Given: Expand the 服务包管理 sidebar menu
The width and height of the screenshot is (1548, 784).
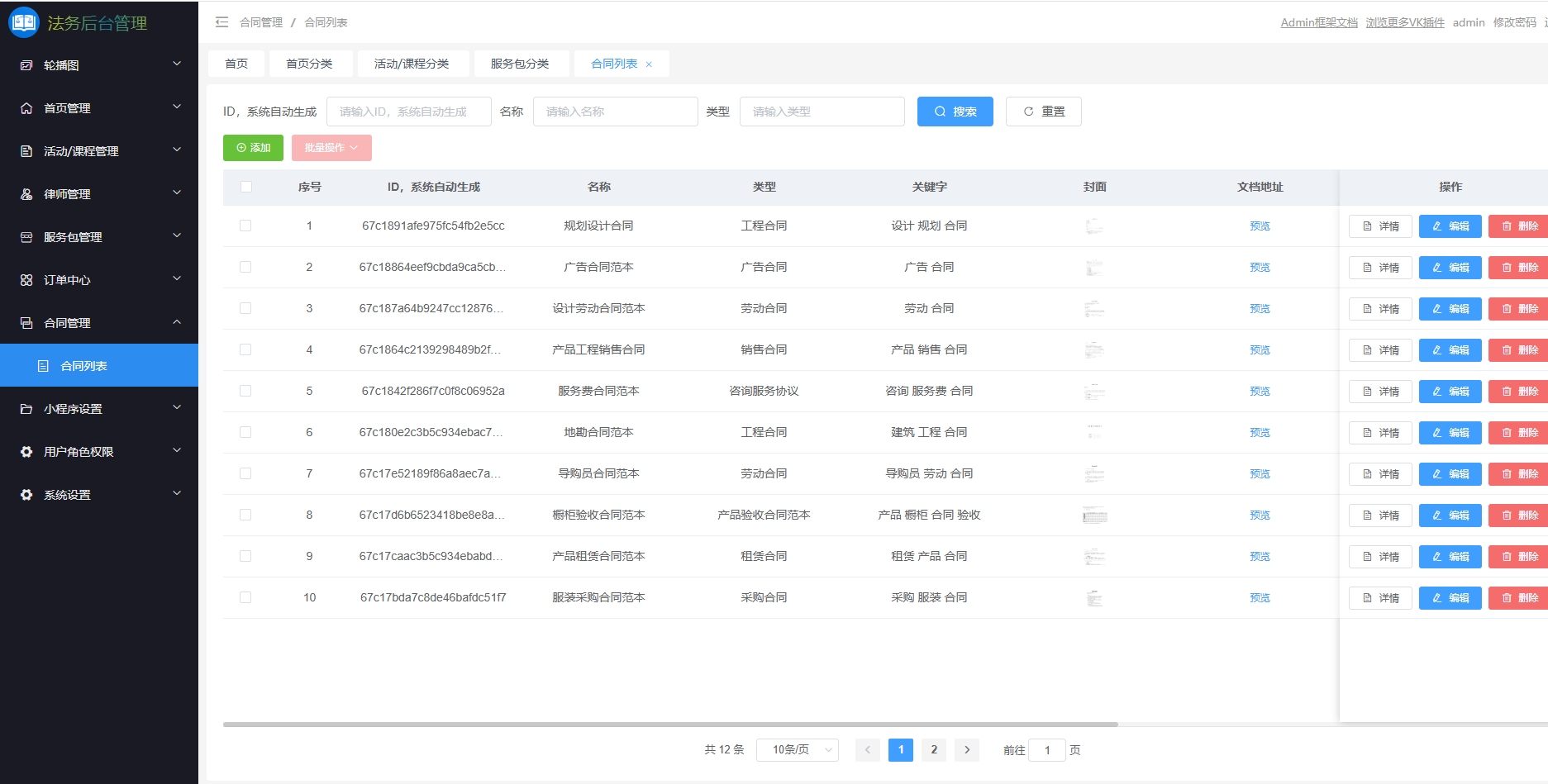Looking at the screenshot, I should 176,235.
